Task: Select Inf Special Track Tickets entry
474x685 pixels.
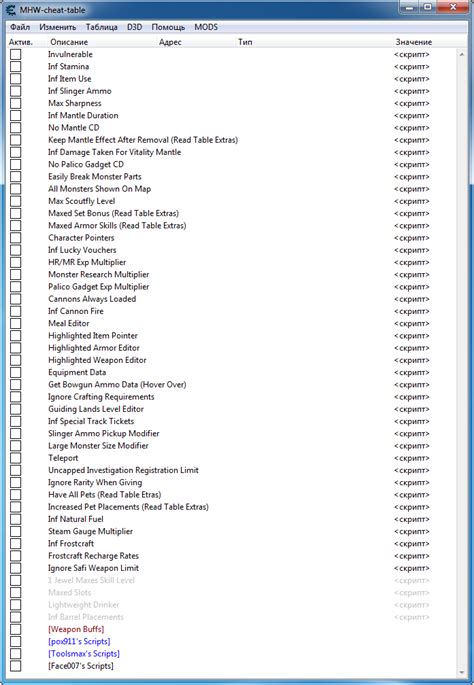Action: [91, 421]
